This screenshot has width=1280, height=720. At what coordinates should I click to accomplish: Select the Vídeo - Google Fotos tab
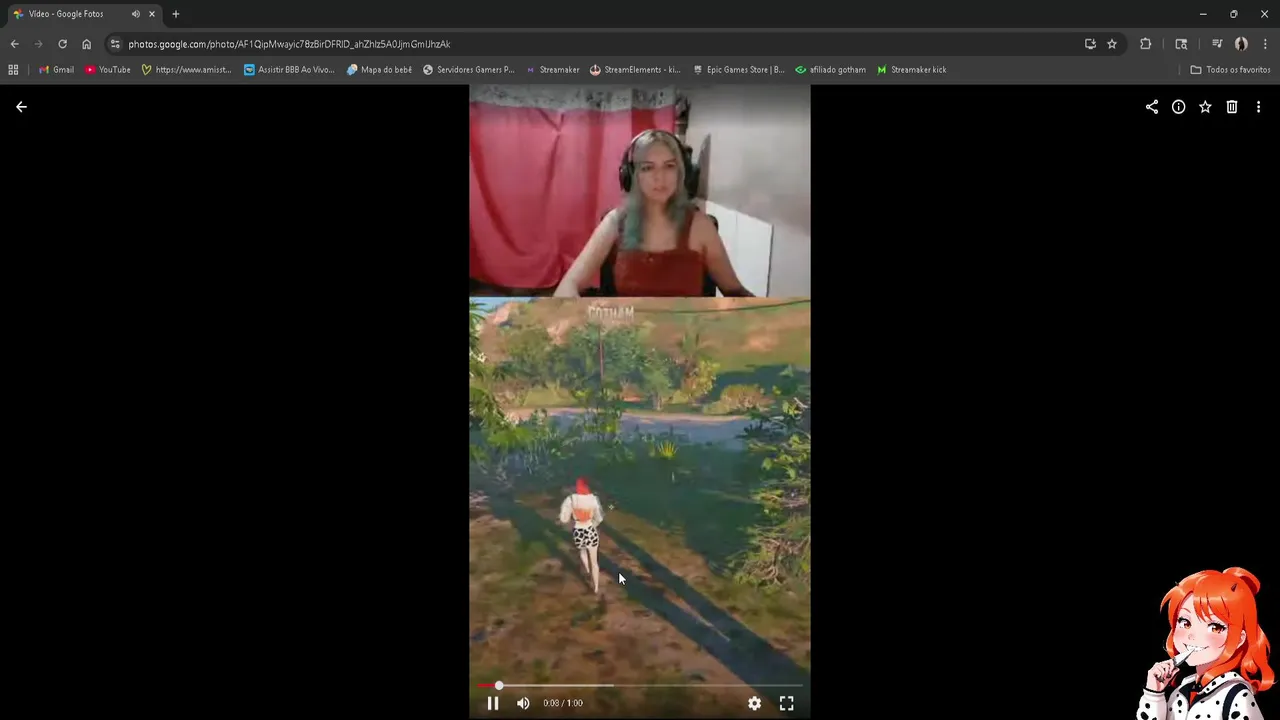(x=84, y=14)
